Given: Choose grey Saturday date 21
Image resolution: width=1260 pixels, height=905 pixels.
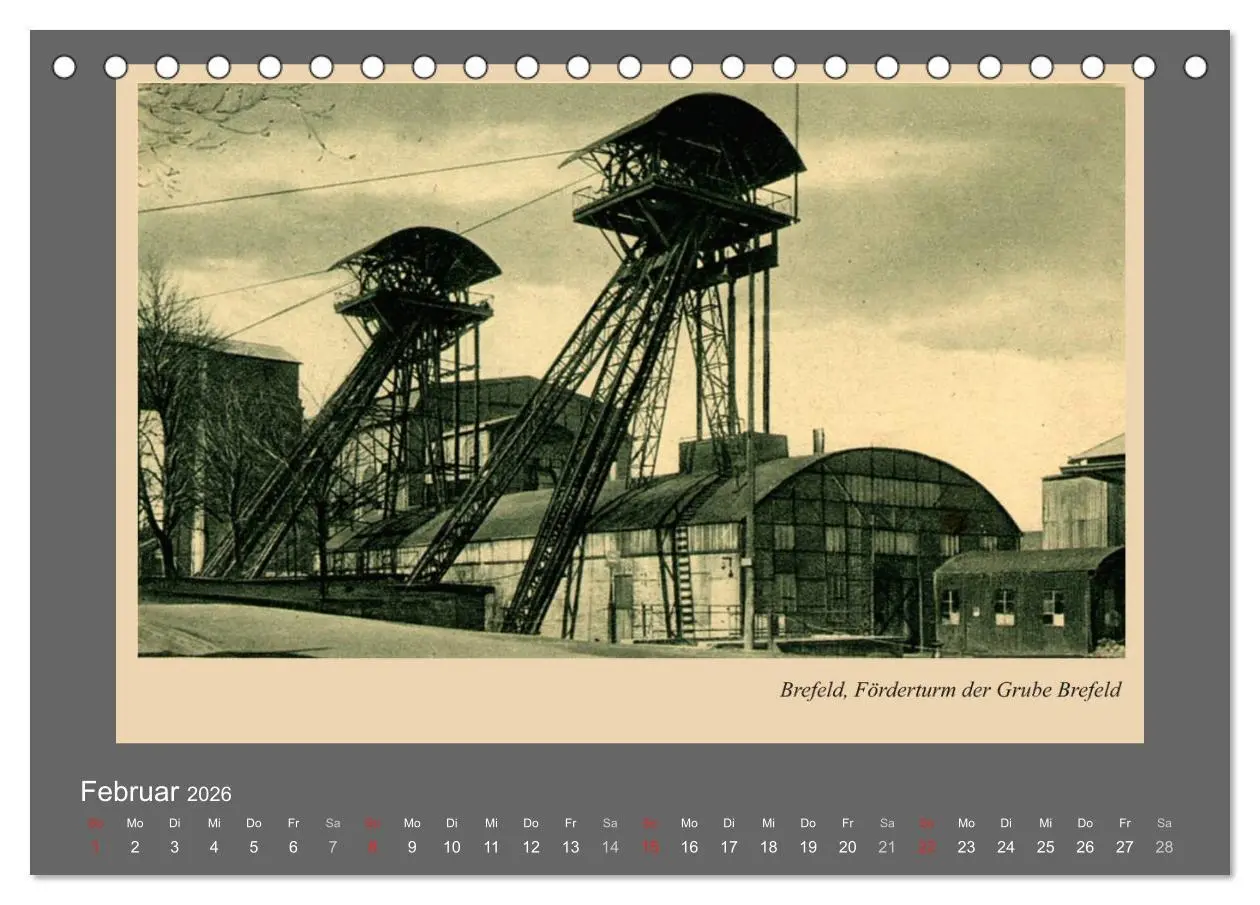Looking at the screenshot, I should pos(887,847).
